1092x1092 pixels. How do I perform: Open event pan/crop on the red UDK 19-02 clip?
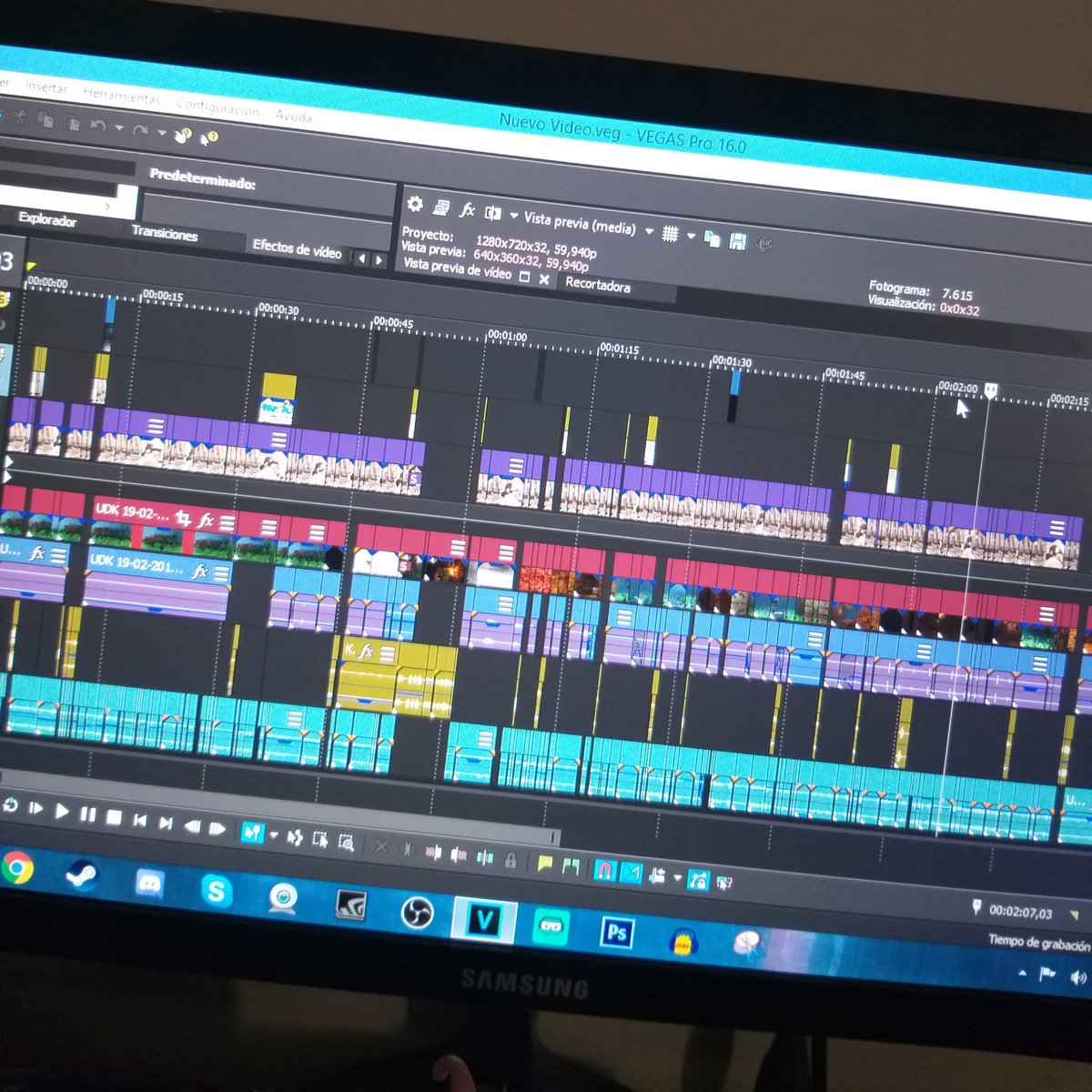click(x=183, y=519)
